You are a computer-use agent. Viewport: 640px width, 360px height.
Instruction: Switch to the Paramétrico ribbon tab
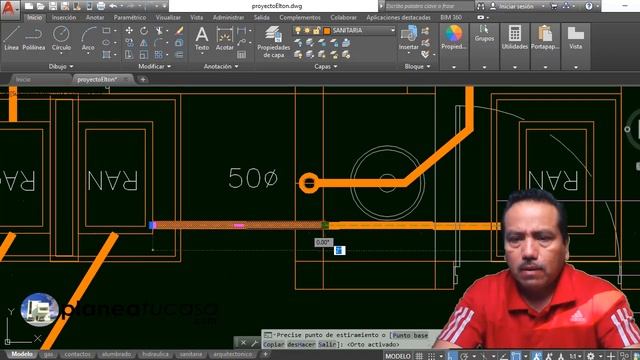pyautogui.click(x=130, y=18)
